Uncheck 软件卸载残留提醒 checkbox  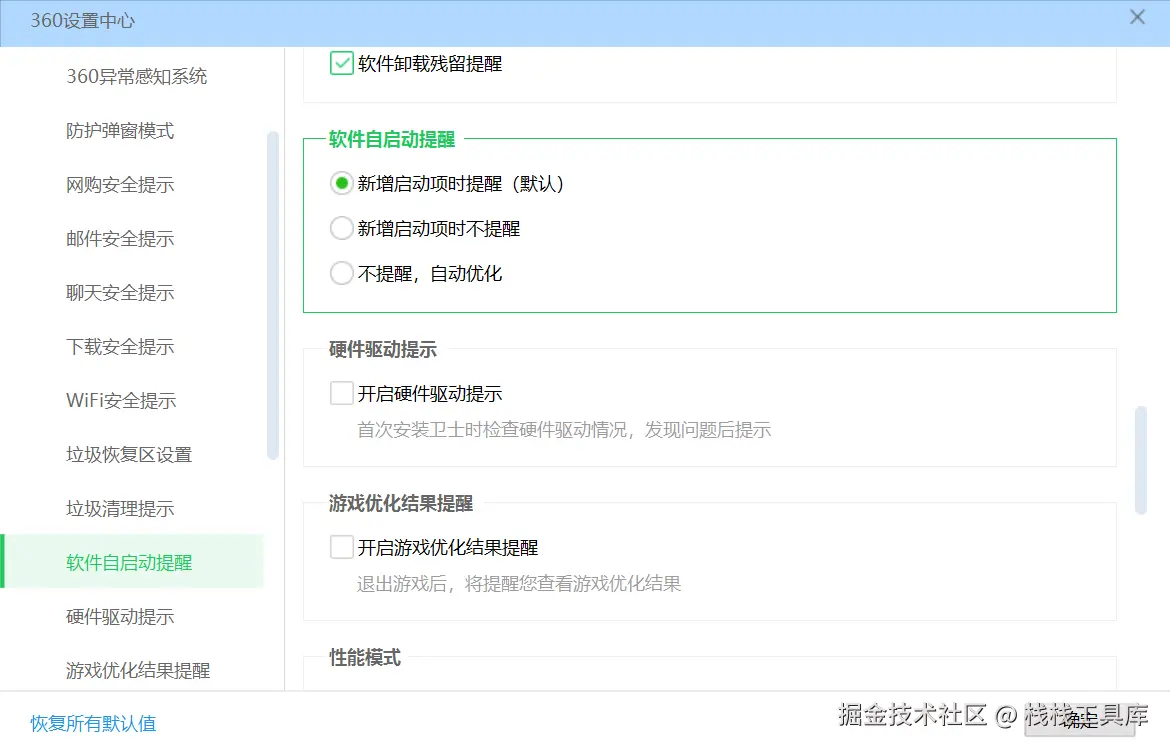[x=342, y=63]
